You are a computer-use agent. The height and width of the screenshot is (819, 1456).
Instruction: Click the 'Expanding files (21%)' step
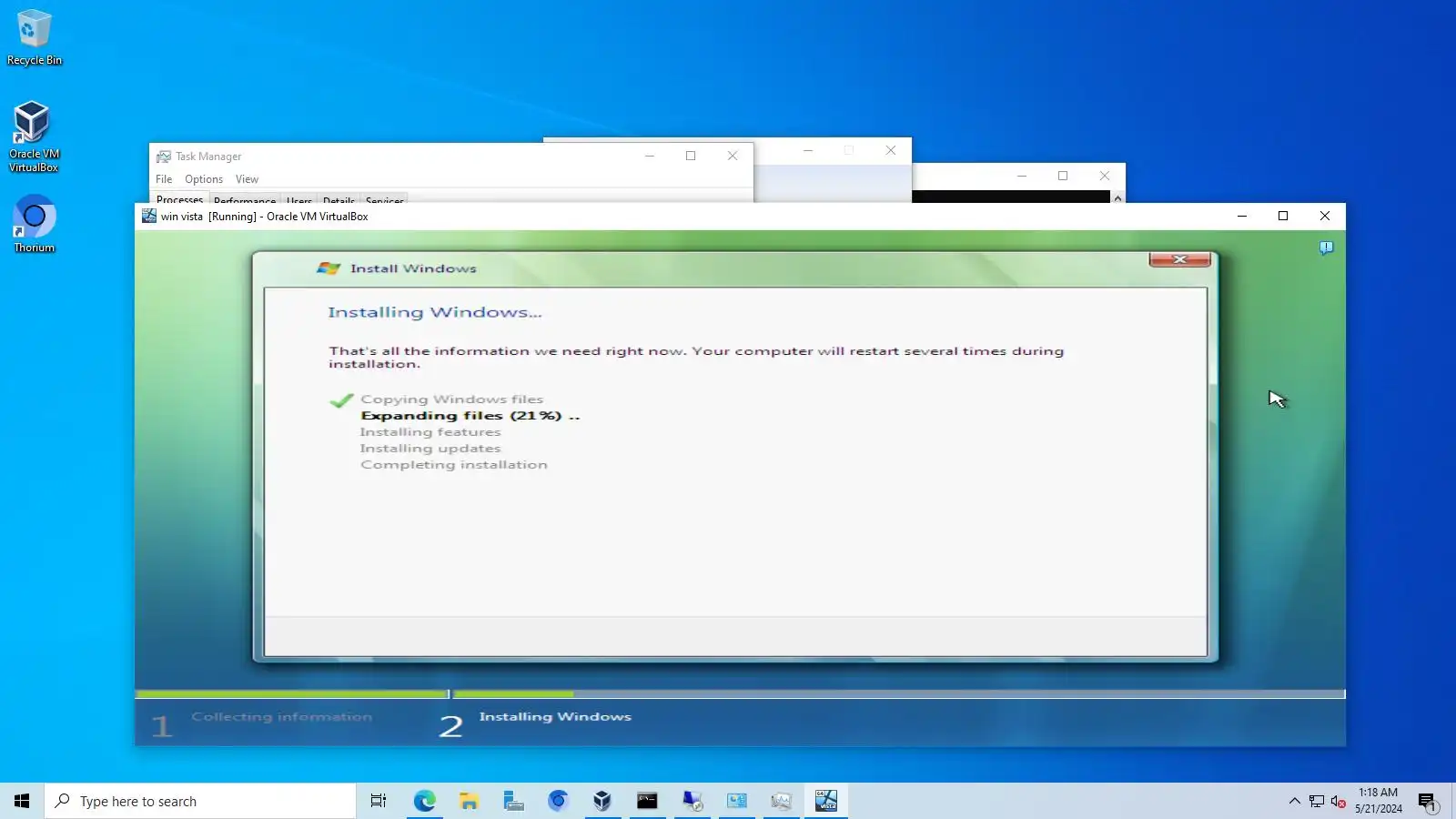(x=470, y=416)
